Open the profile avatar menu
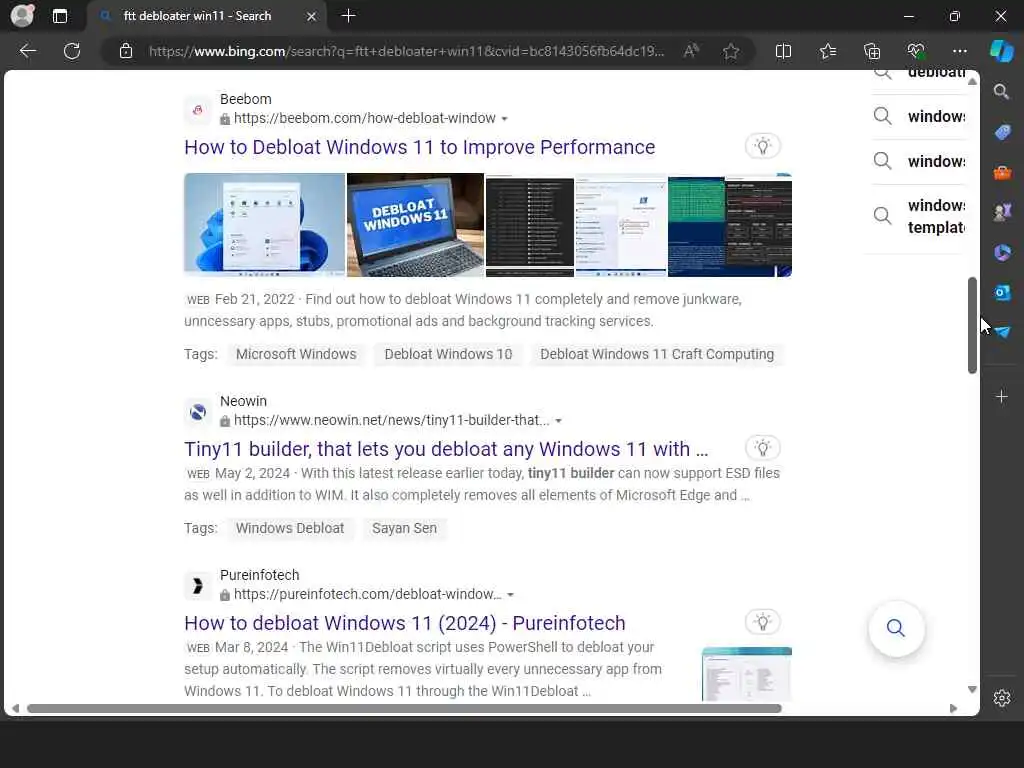Viewport: 1024px width, 768px height. tap(22, 16)
